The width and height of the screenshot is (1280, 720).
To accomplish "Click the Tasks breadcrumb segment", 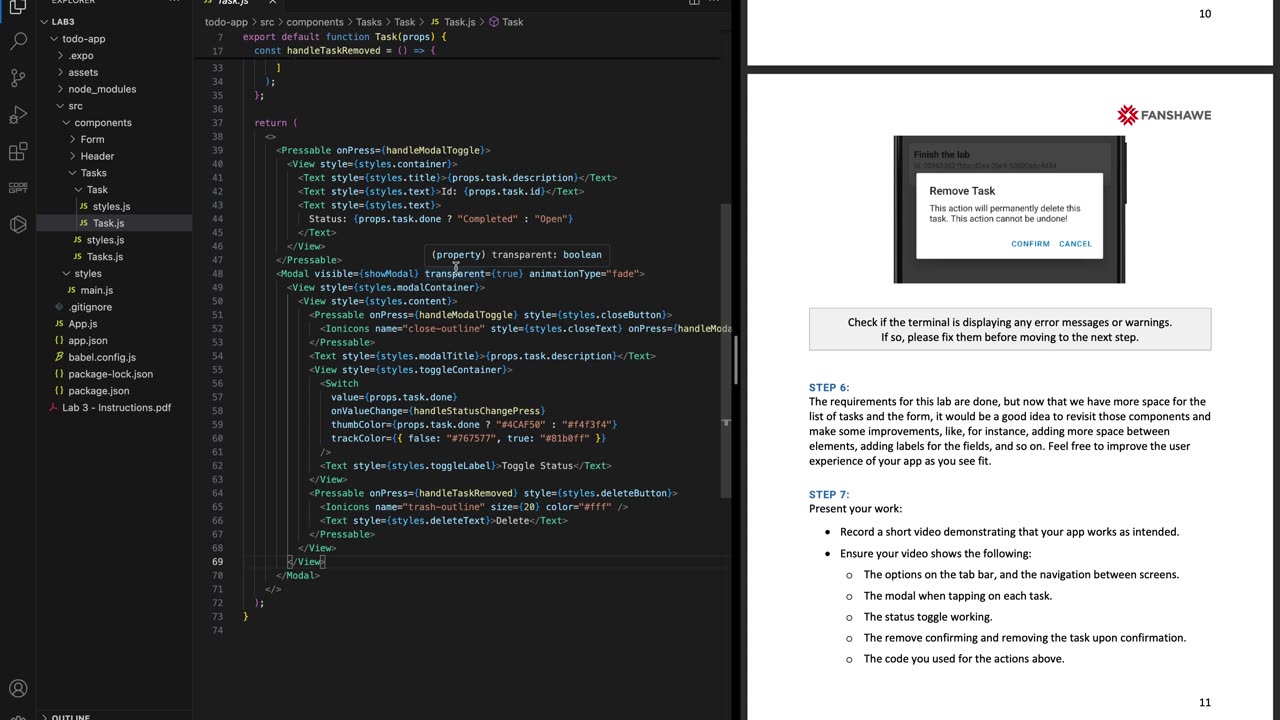I will [369, 22].
